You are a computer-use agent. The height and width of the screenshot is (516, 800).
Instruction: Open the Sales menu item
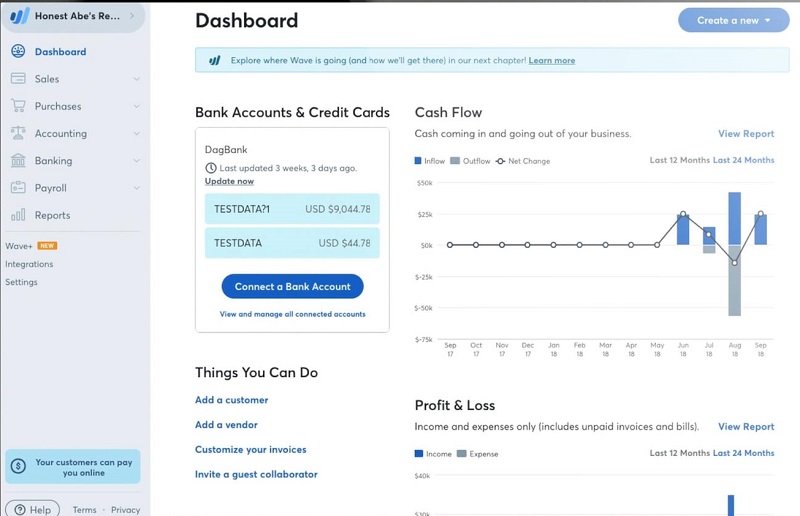tap(47, 79)
